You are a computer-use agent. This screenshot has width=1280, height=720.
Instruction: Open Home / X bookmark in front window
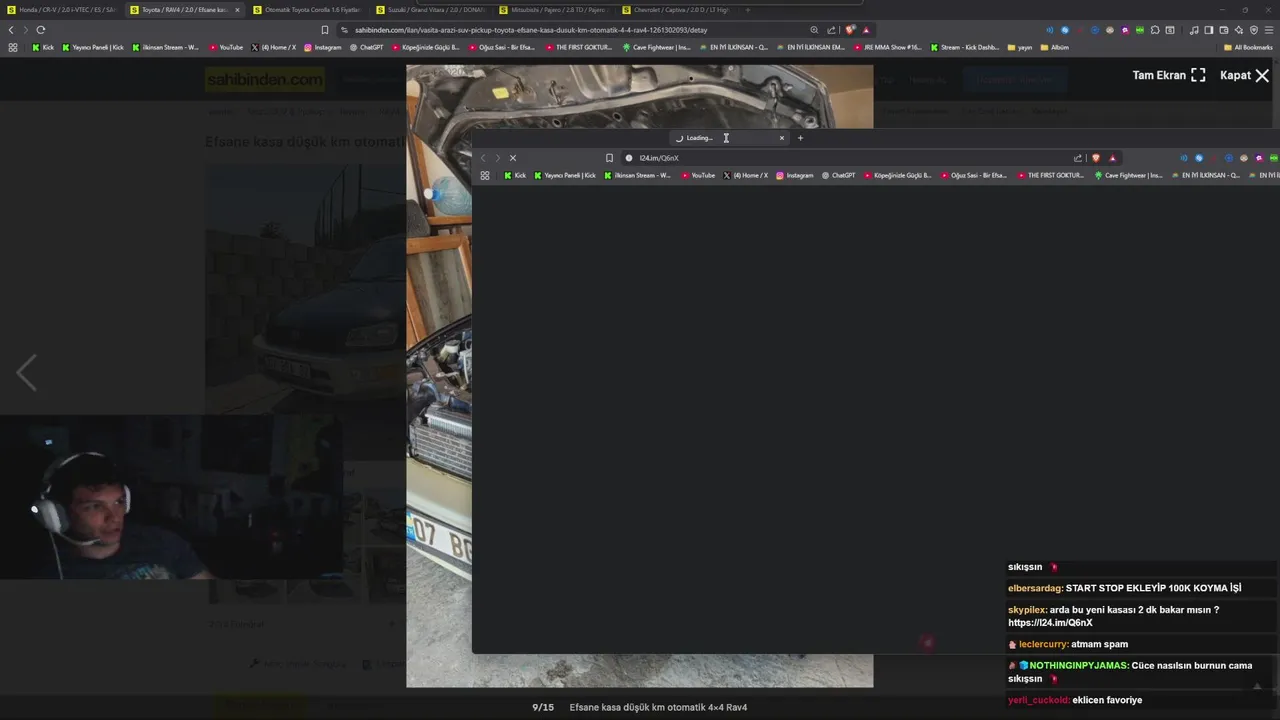(745, 175)
